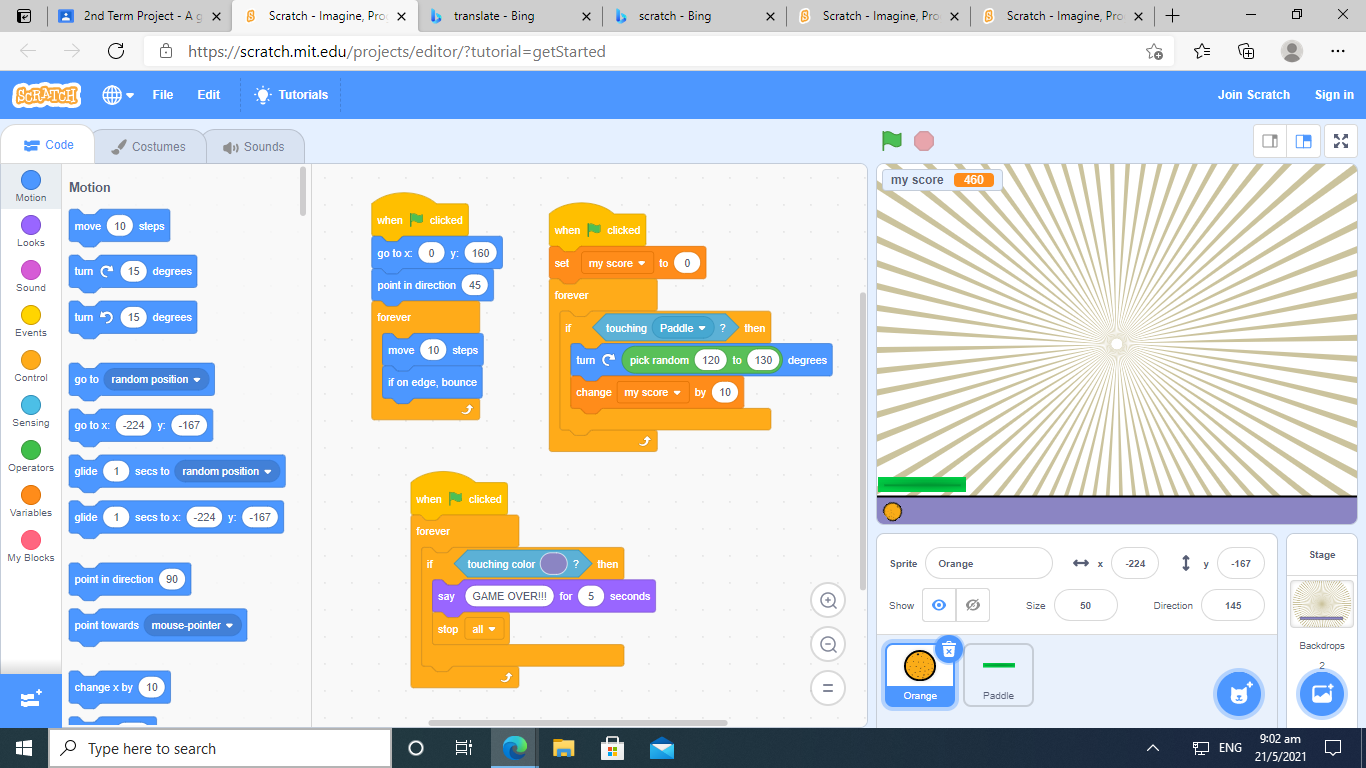This screenshot has width=1366, height=768.
Task: Hide the sprite using crossed-eye icon
Action: click(x=972, y=605)
